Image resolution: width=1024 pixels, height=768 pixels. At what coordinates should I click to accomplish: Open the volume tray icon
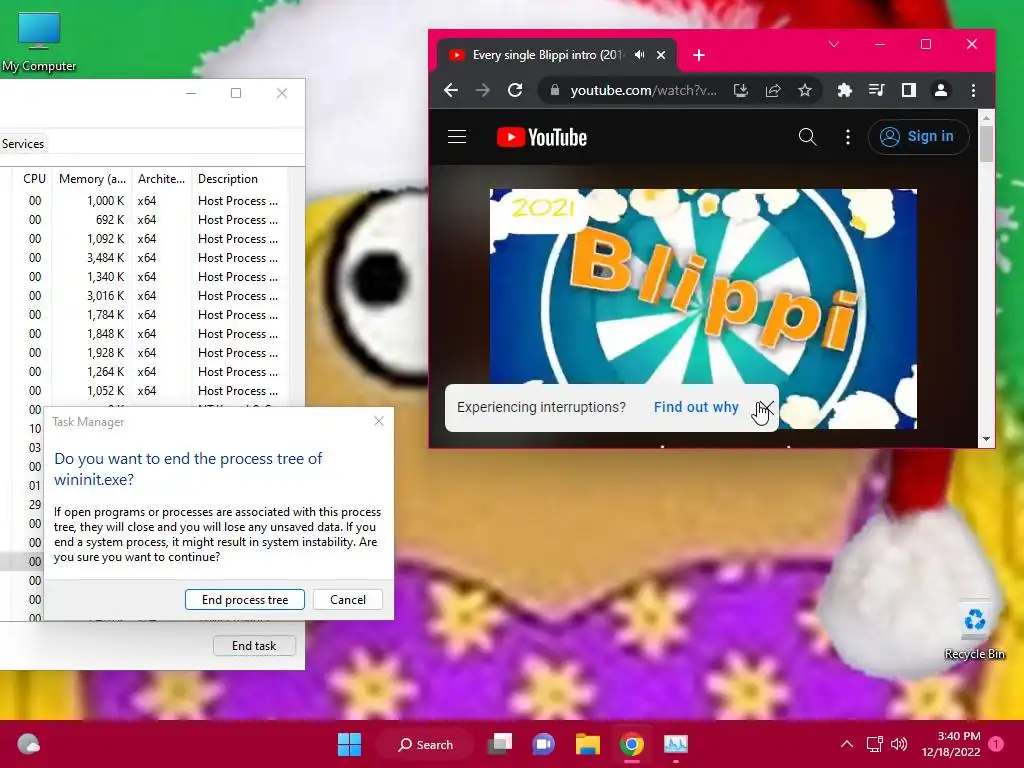[x=899, y=744]
